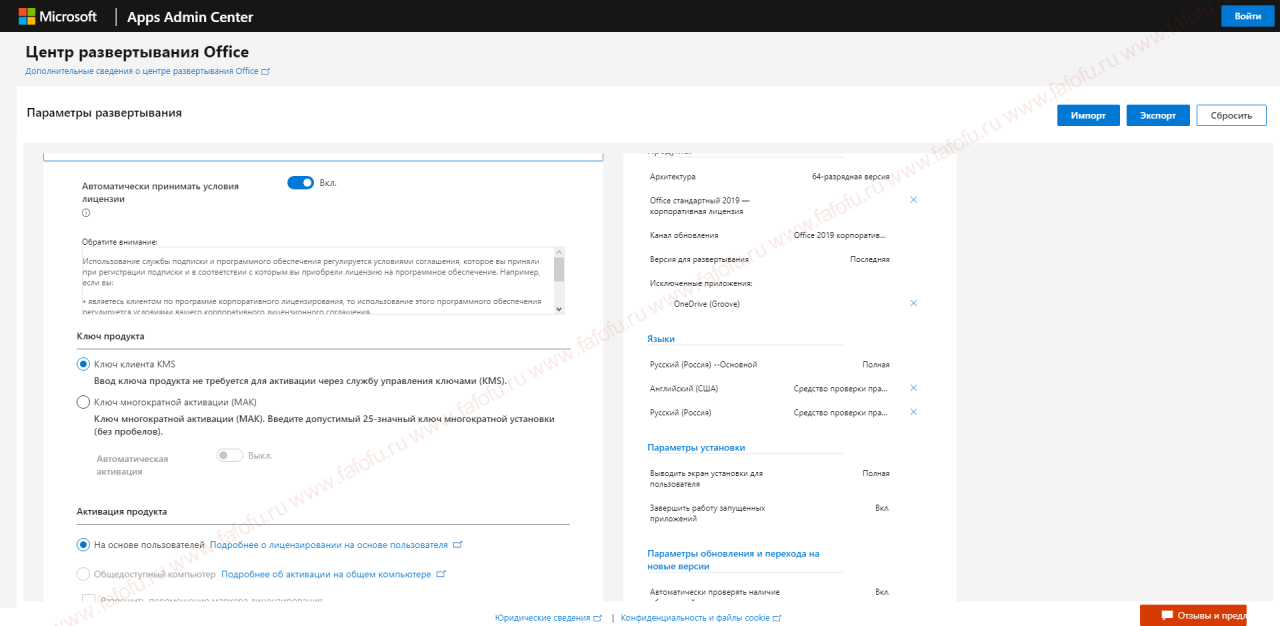
Task: Click Завершить работу запущенных приложений row
Action: click(x=769, y=513)
